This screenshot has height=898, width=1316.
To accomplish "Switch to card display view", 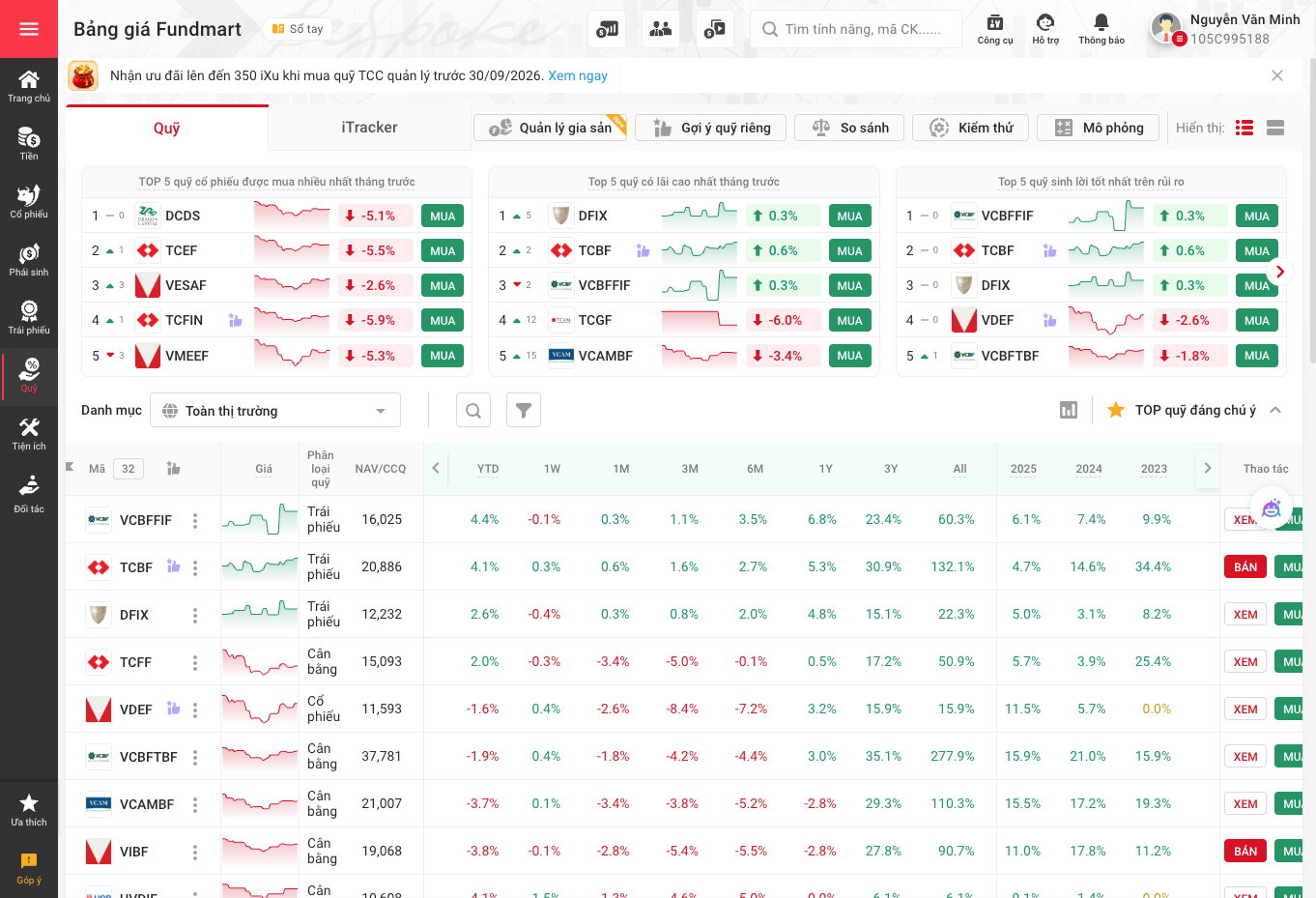I will pos(1275,128).
